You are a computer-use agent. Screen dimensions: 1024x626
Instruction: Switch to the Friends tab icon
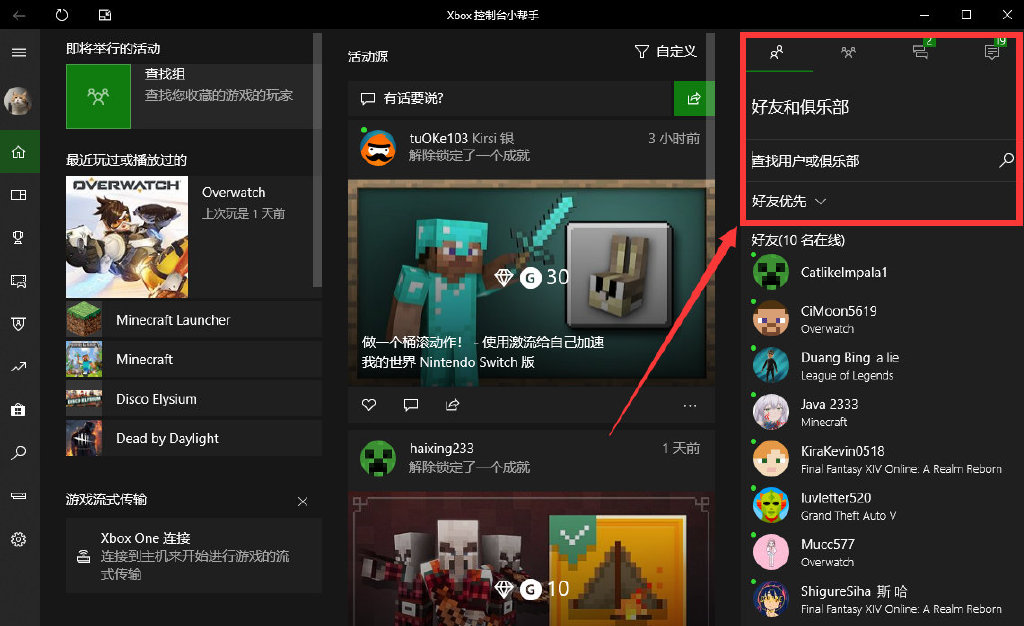click(x=776, y=52)
